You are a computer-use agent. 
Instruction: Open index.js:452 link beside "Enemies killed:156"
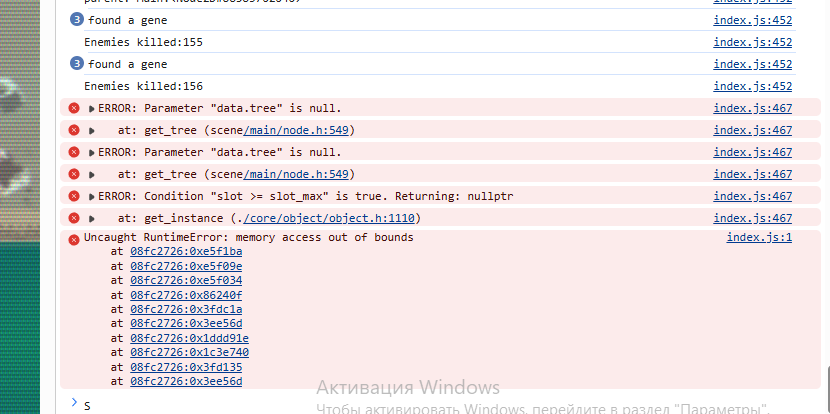[x=752, y=86]
